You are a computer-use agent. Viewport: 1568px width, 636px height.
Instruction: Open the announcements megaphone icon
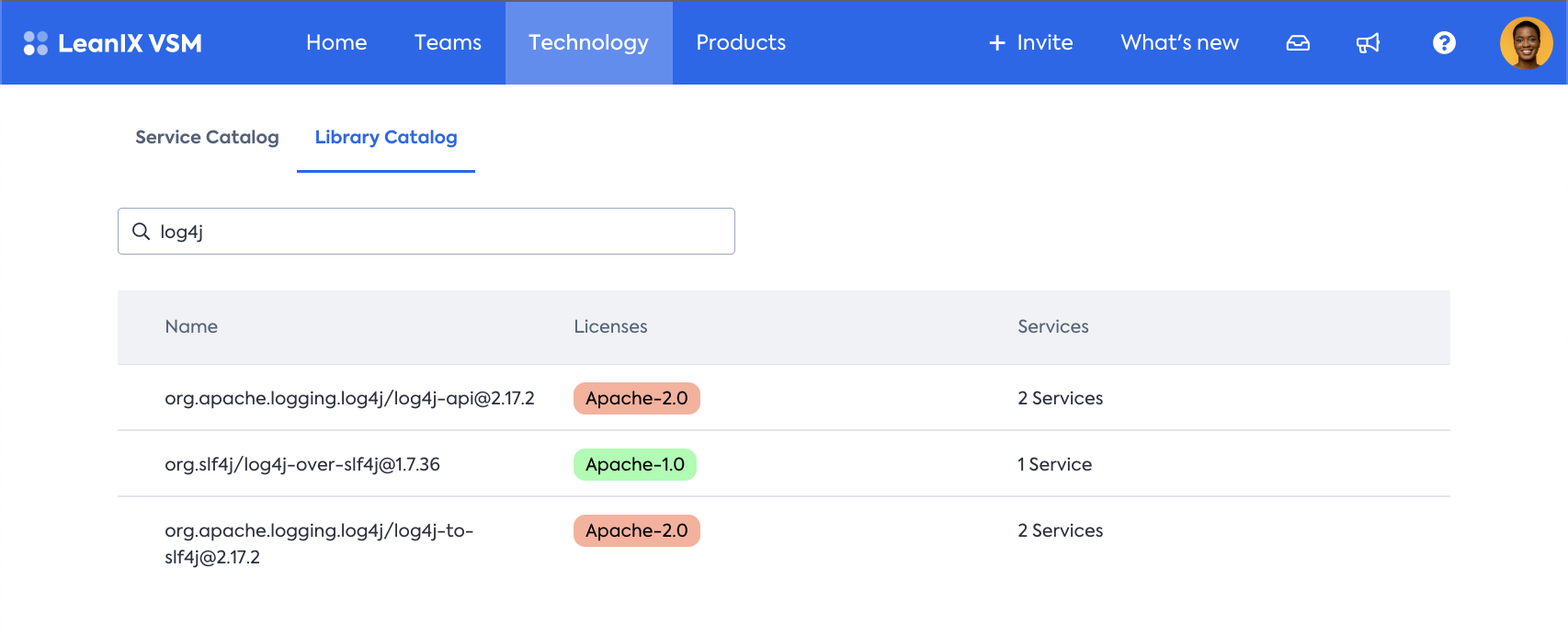[1369, 43]
